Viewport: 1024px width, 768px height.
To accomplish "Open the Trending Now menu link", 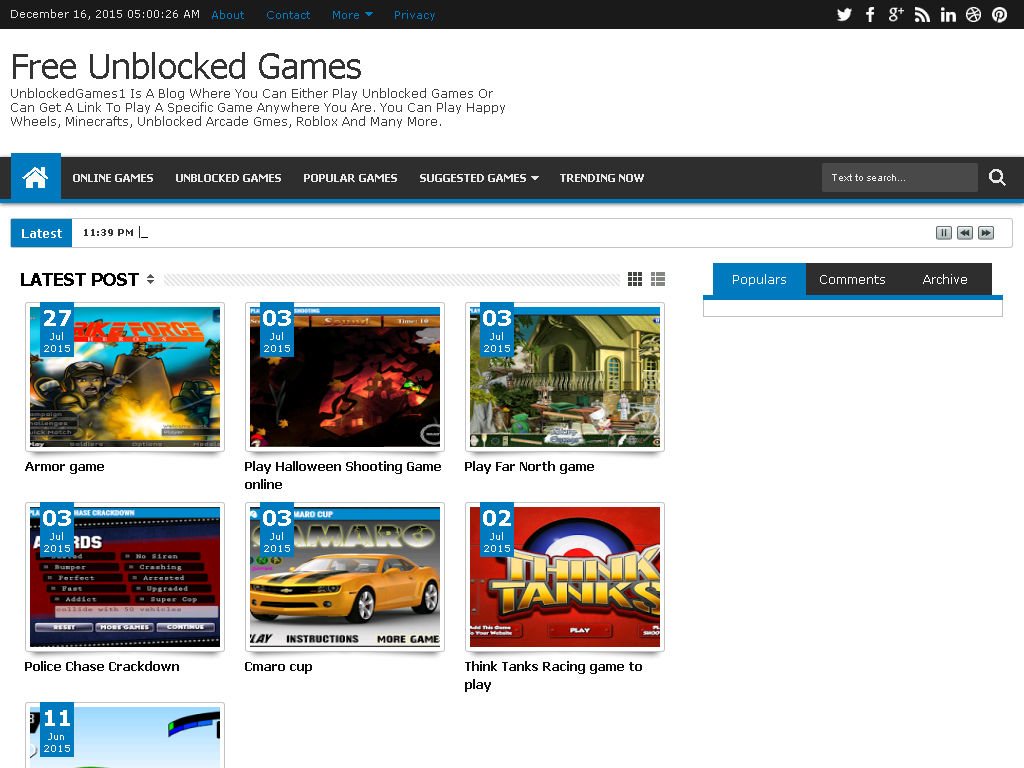I will point(601,178).
